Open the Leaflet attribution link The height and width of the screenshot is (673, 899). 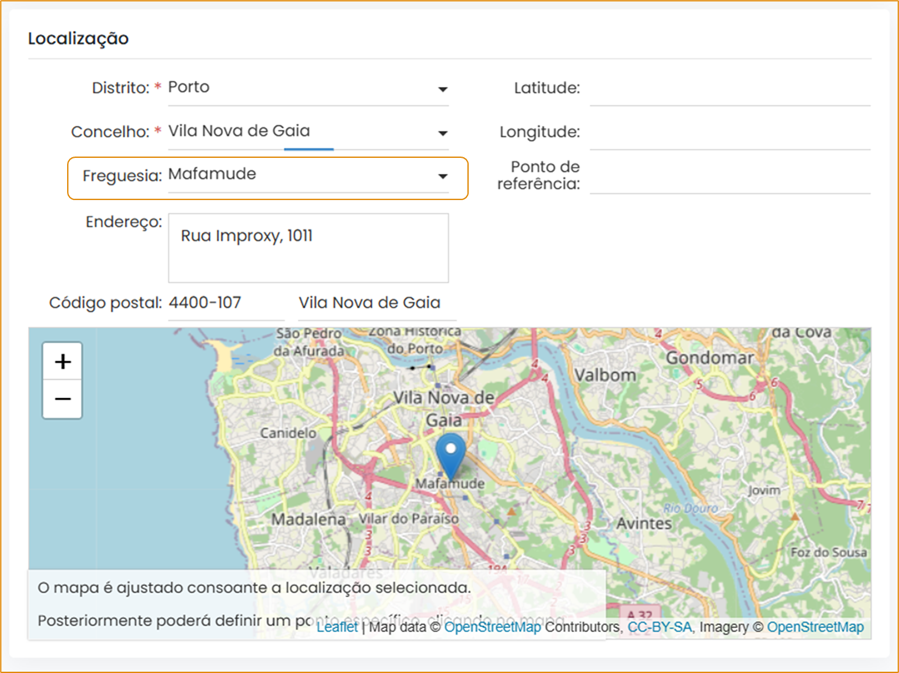tap(337, 627)
